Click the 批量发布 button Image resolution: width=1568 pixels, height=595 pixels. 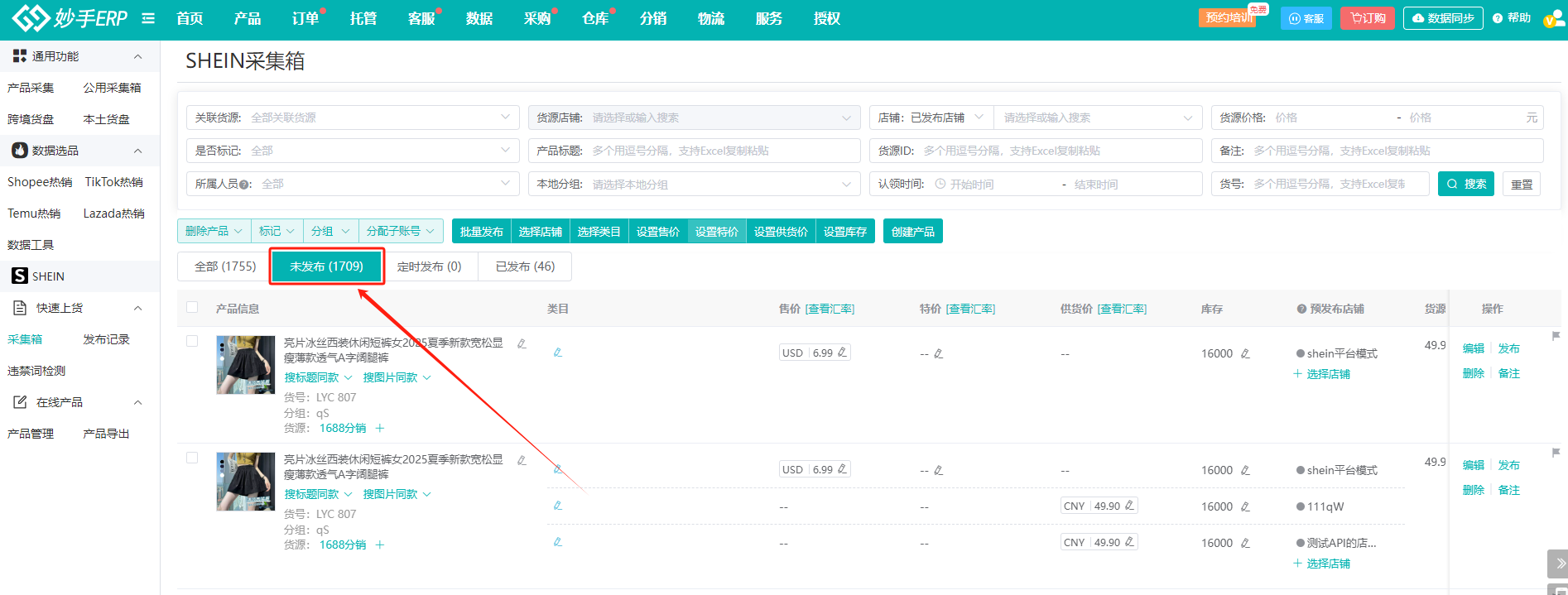(x=481, y=231)
